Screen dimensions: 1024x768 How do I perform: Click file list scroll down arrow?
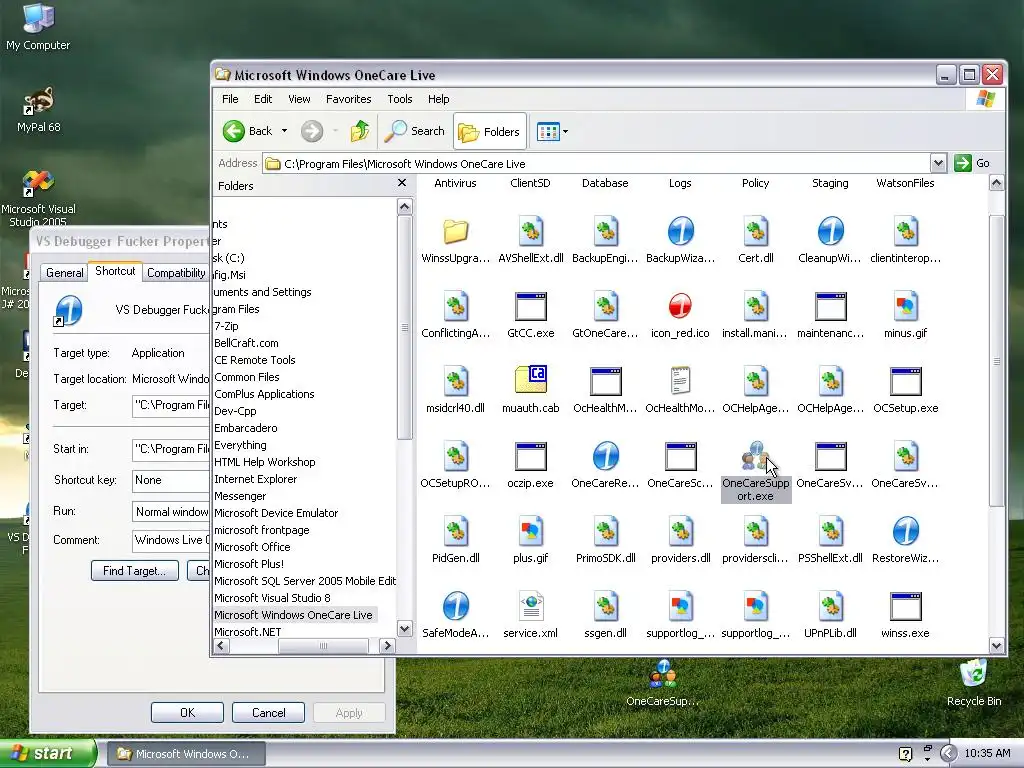coord(997,645)
